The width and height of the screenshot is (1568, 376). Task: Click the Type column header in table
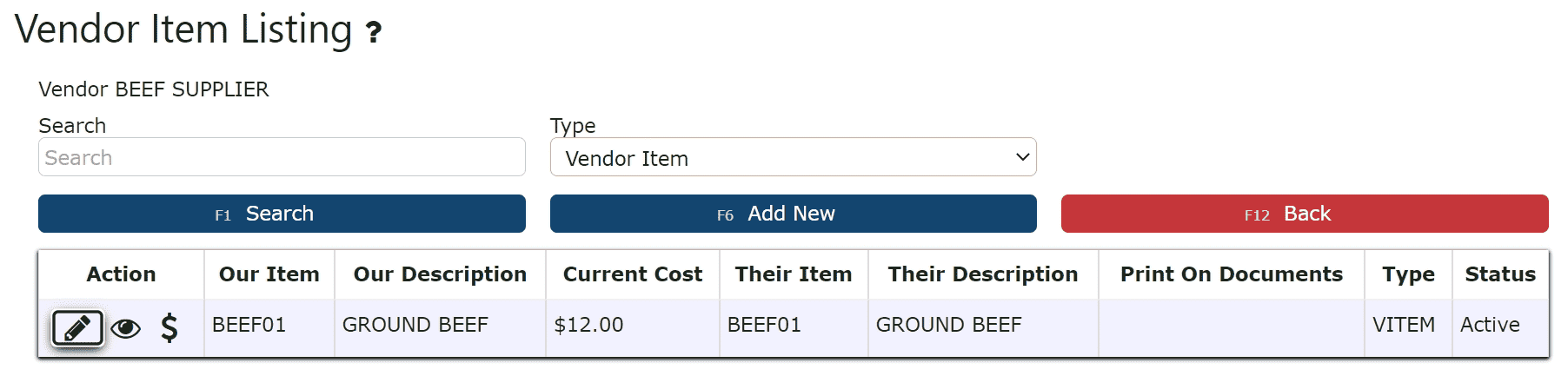1408,274
